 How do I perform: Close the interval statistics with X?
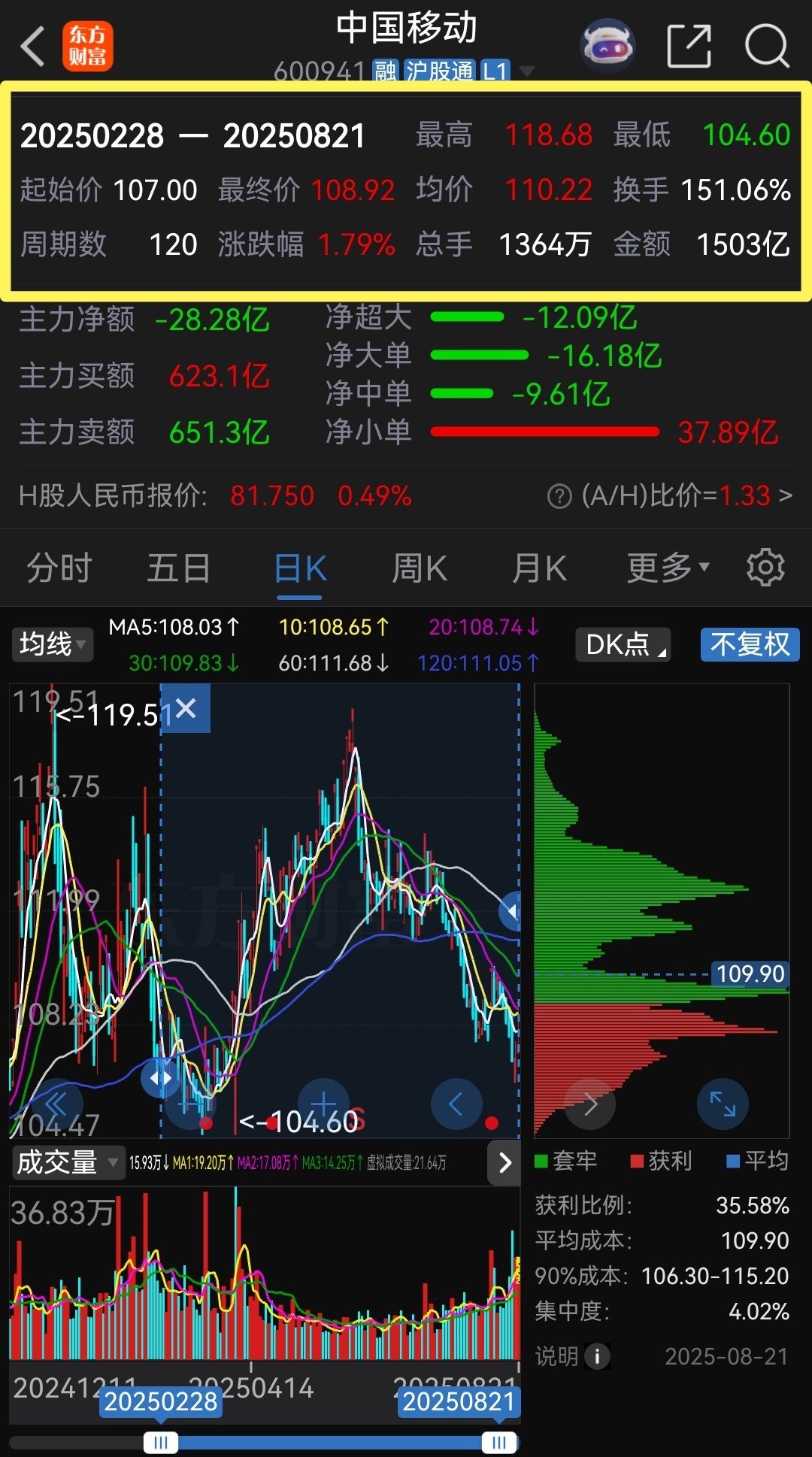186,708
